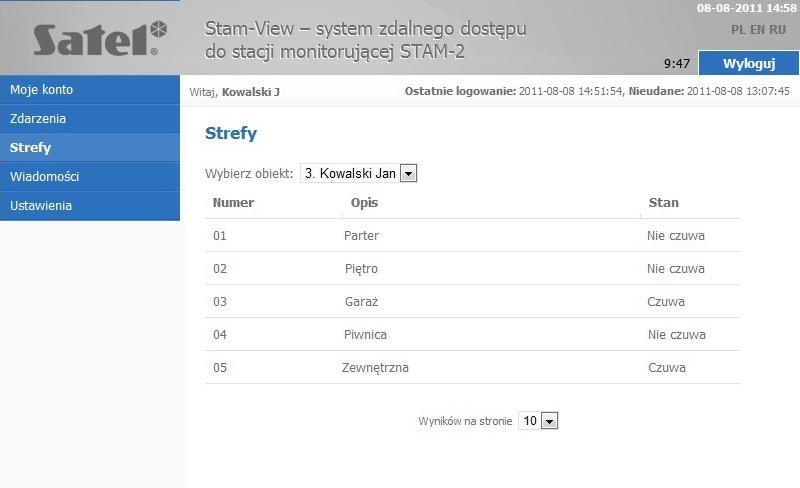Open the Wybierz obiekt dropdown

[x=358, y=174]
